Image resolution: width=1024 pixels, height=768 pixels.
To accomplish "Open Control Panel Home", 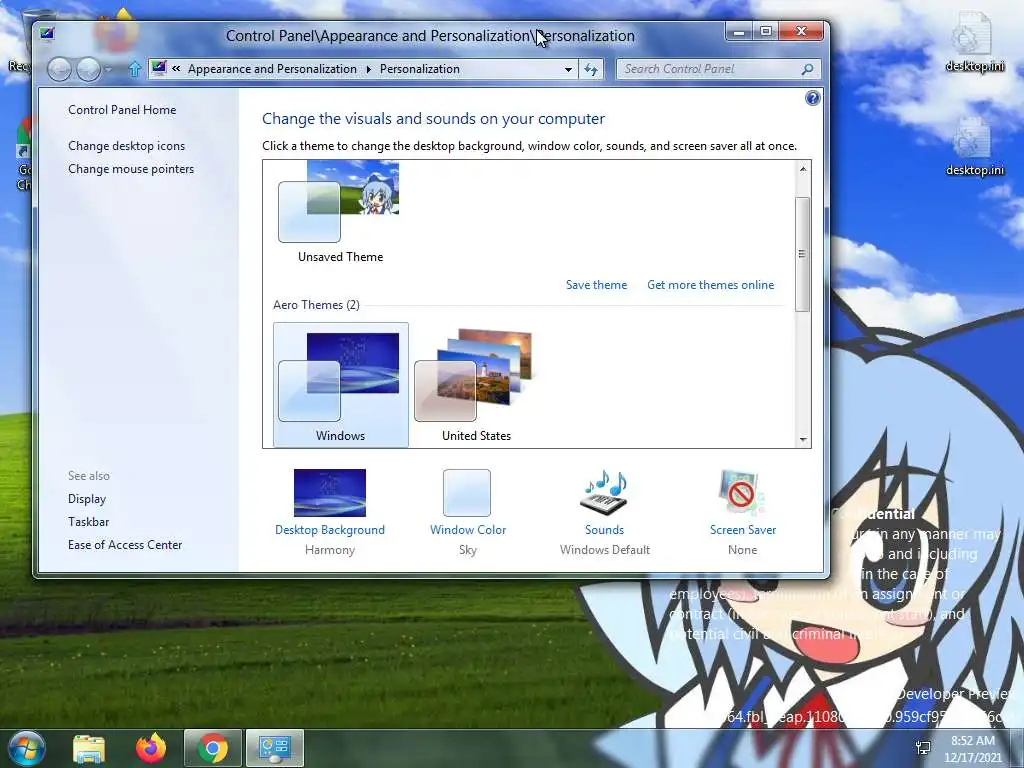I will (122, 110).
